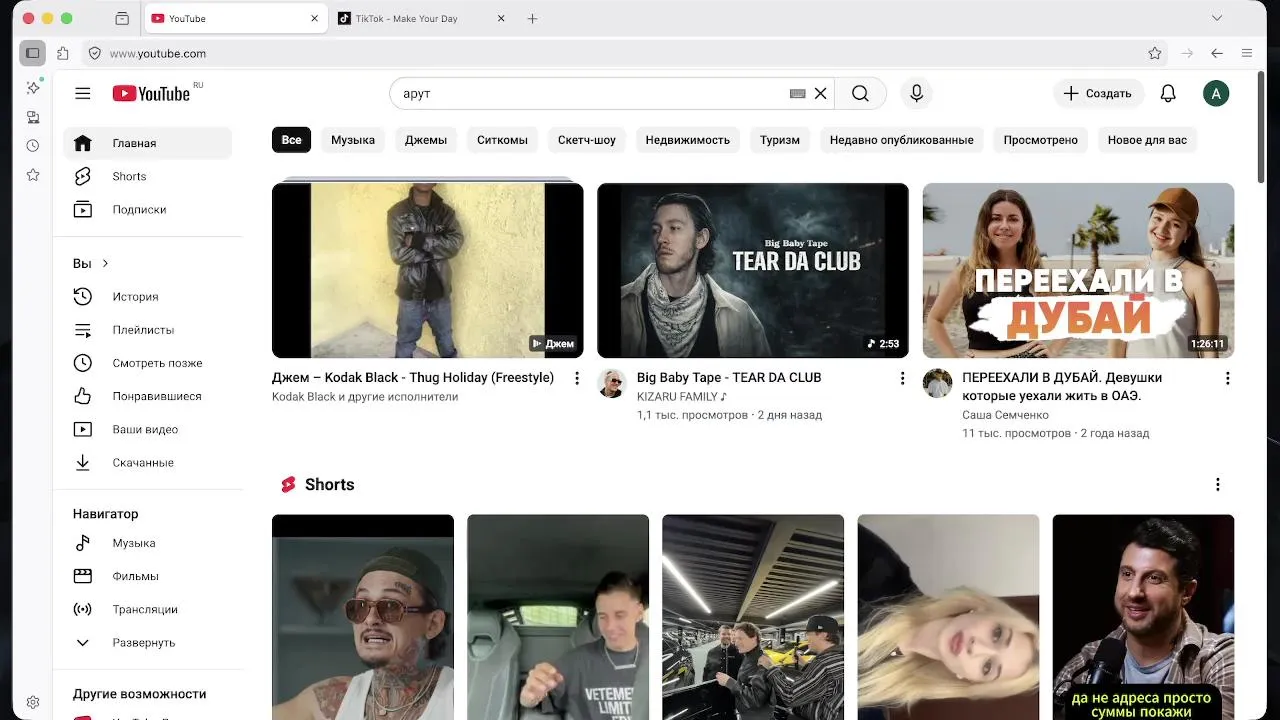Image resolution: width=1280 pixels, height=720 pixels.
Task: Click the KIZARU FAMILY channel avatar
Action: (612, 383)
